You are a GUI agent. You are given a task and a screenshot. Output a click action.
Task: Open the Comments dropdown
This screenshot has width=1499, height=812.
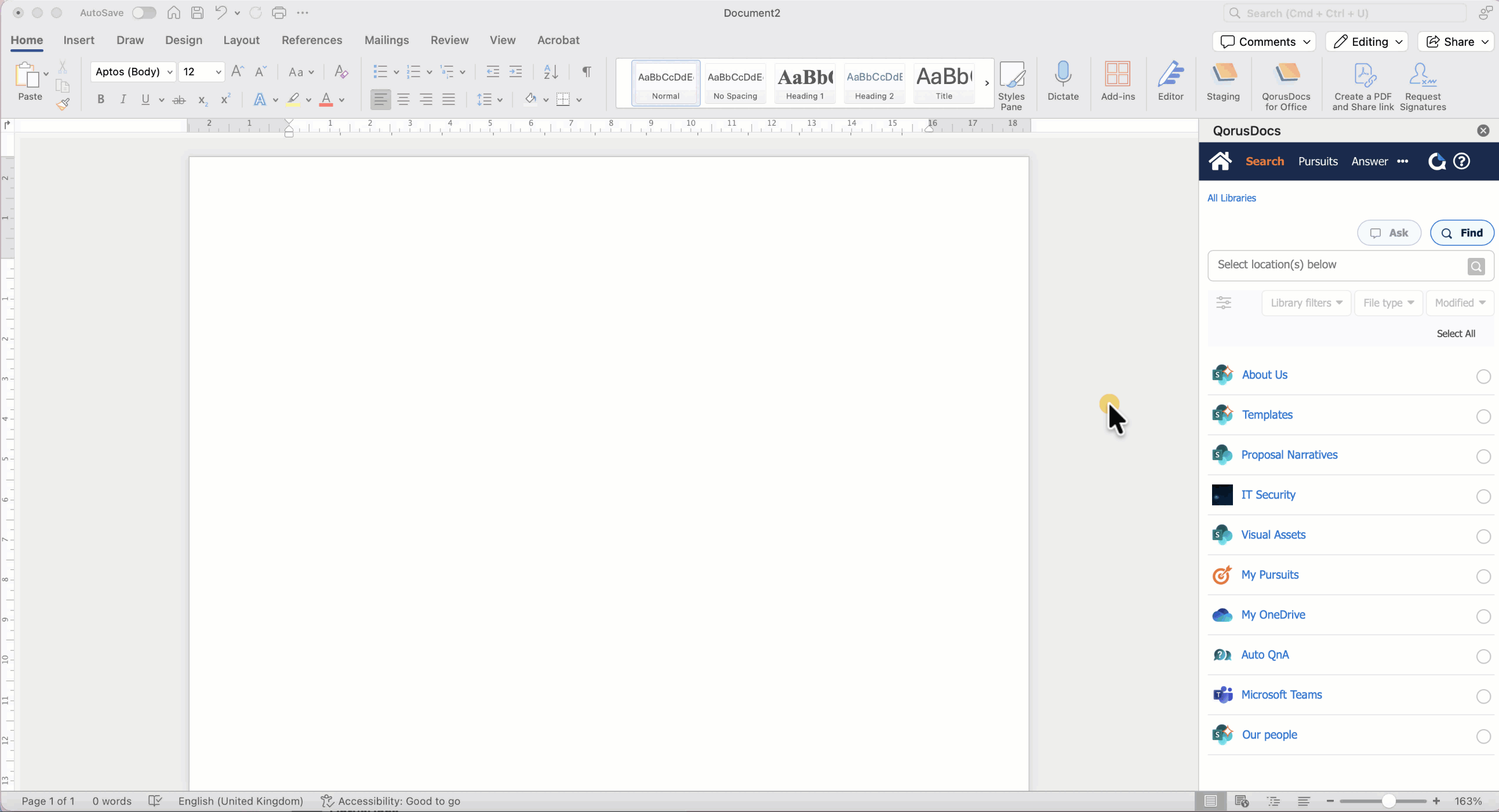coord(1264,41)
